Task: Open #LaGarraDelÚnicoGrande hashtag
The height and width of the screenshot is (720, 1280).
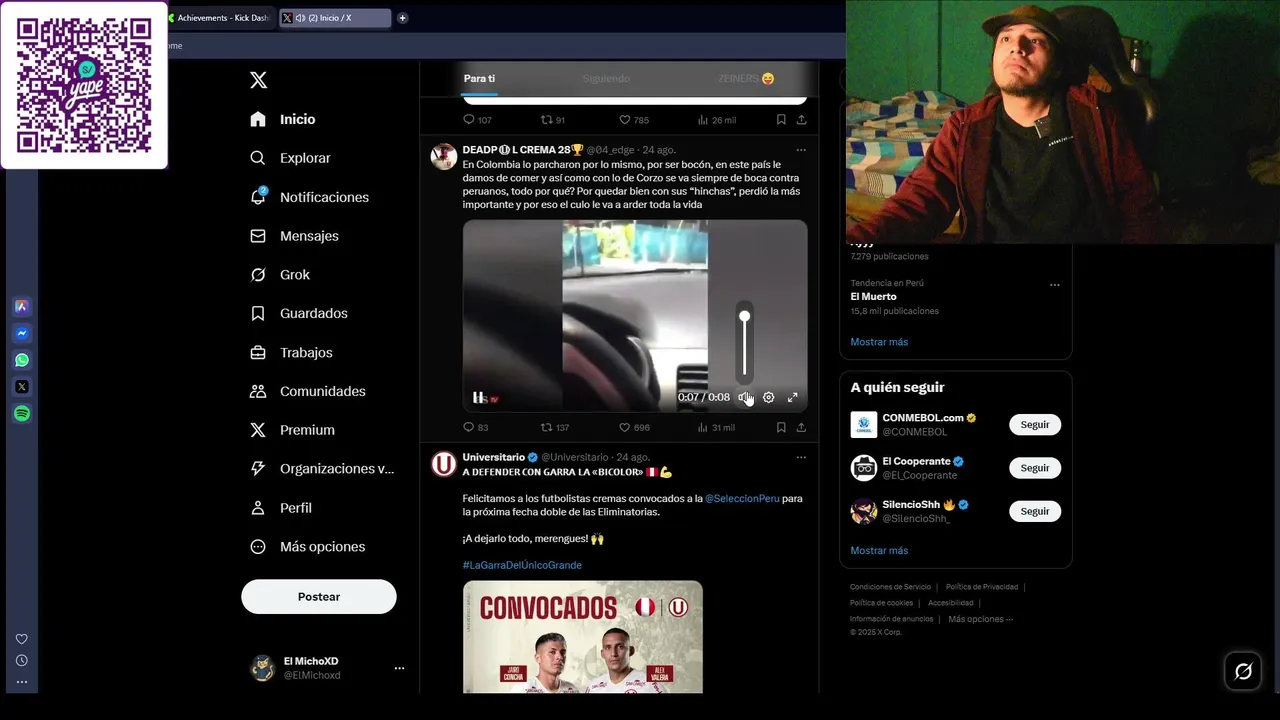Action: click(522, 565)
